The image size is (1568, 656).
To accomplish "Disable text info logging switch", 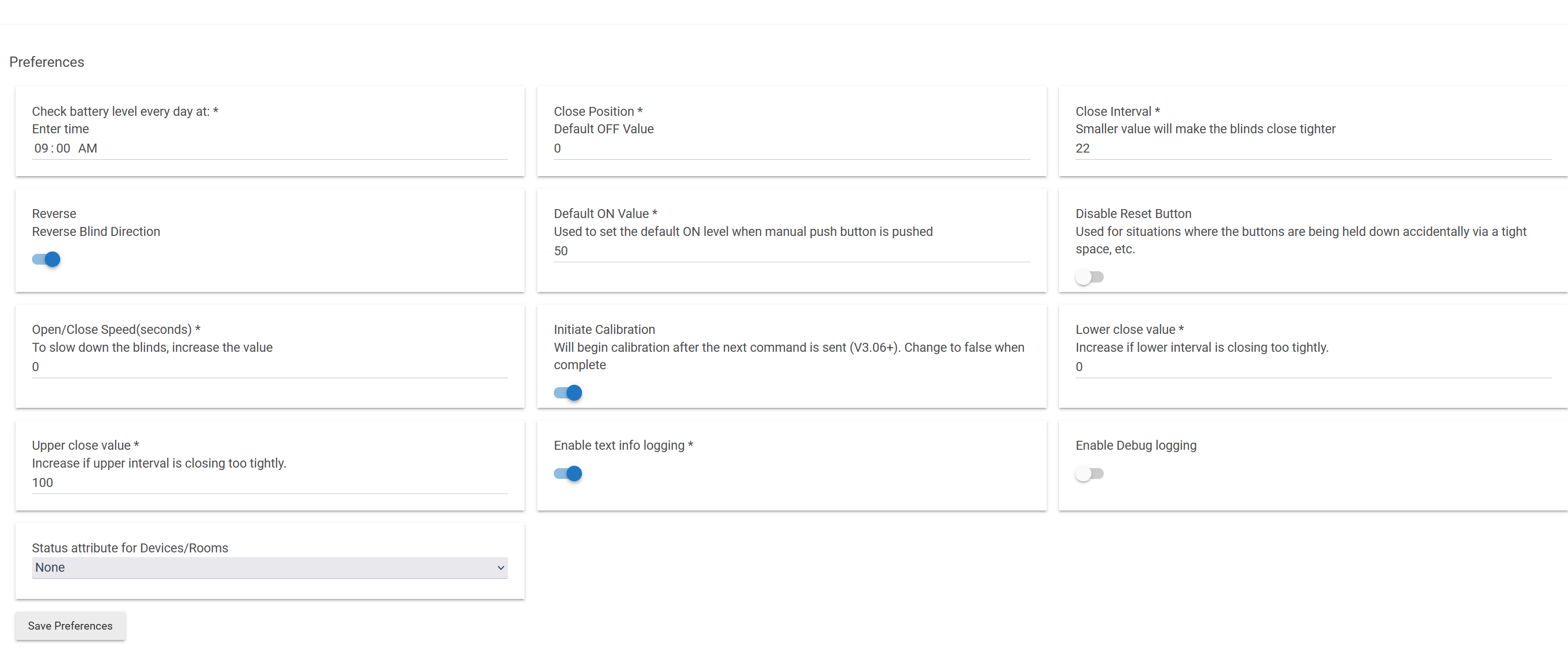I will click(x=567, y=473).
